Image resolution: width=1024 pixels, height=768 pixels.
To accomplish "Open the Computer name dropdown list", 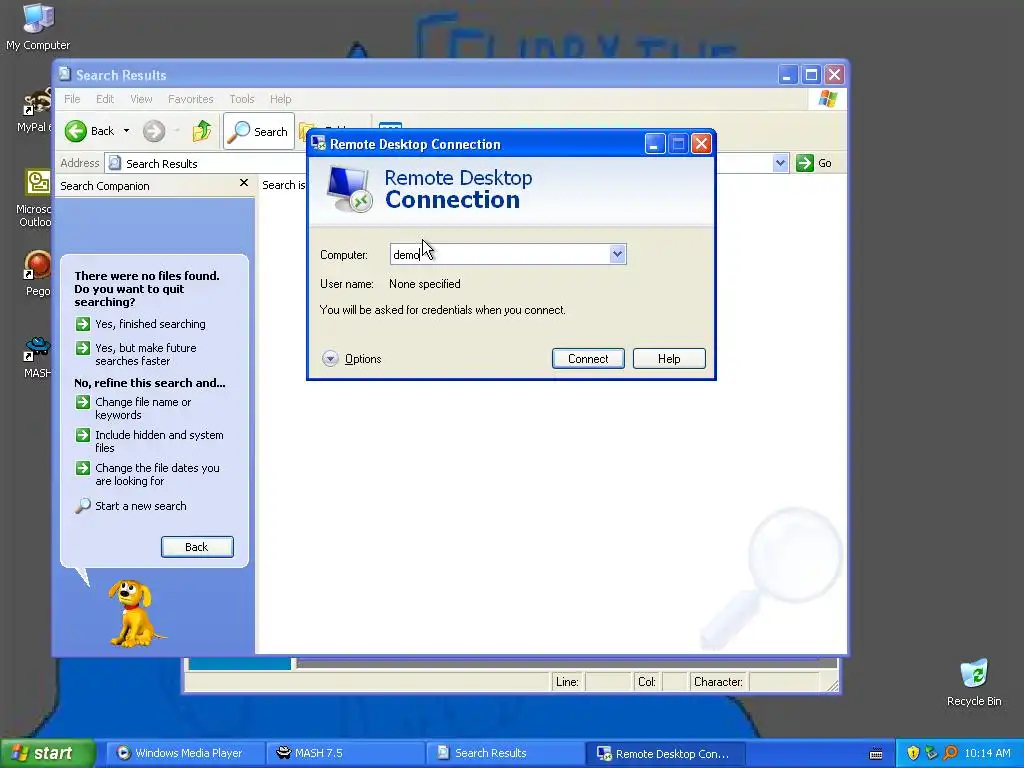I will [617, 254].
